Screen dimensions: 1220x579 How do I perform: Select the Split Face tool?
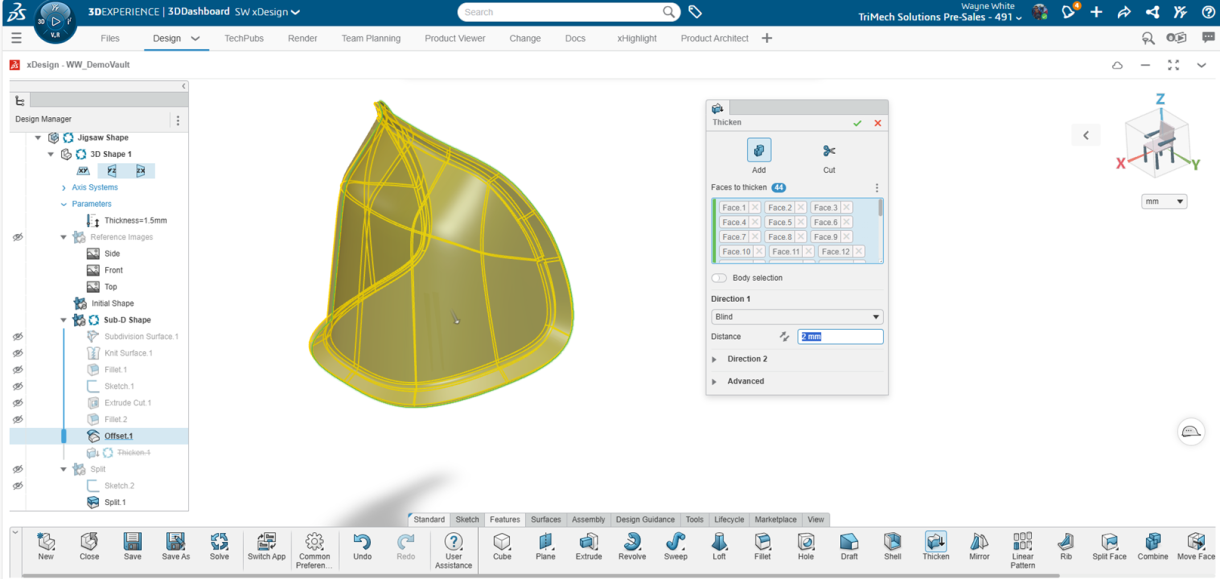click(1109, 547)
